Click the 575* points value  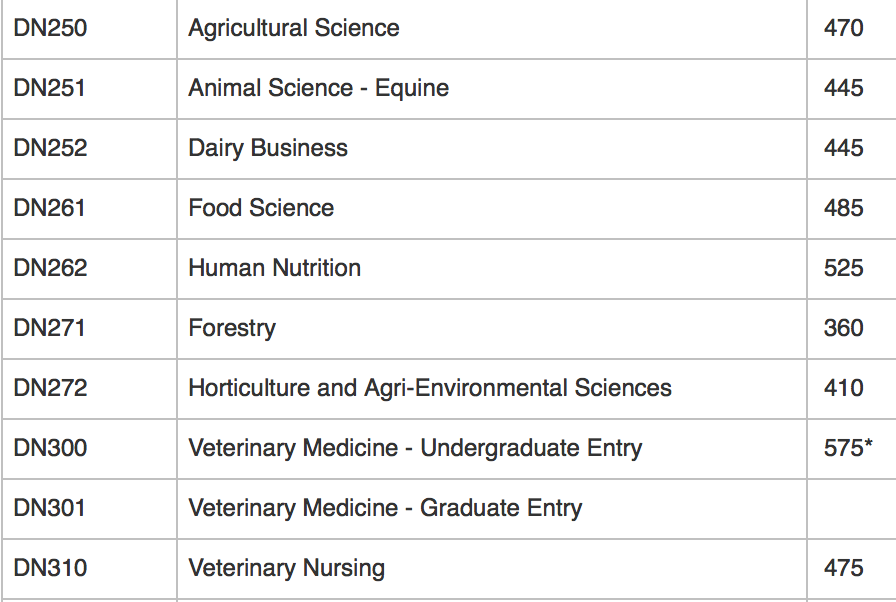[x=848, y=448]
